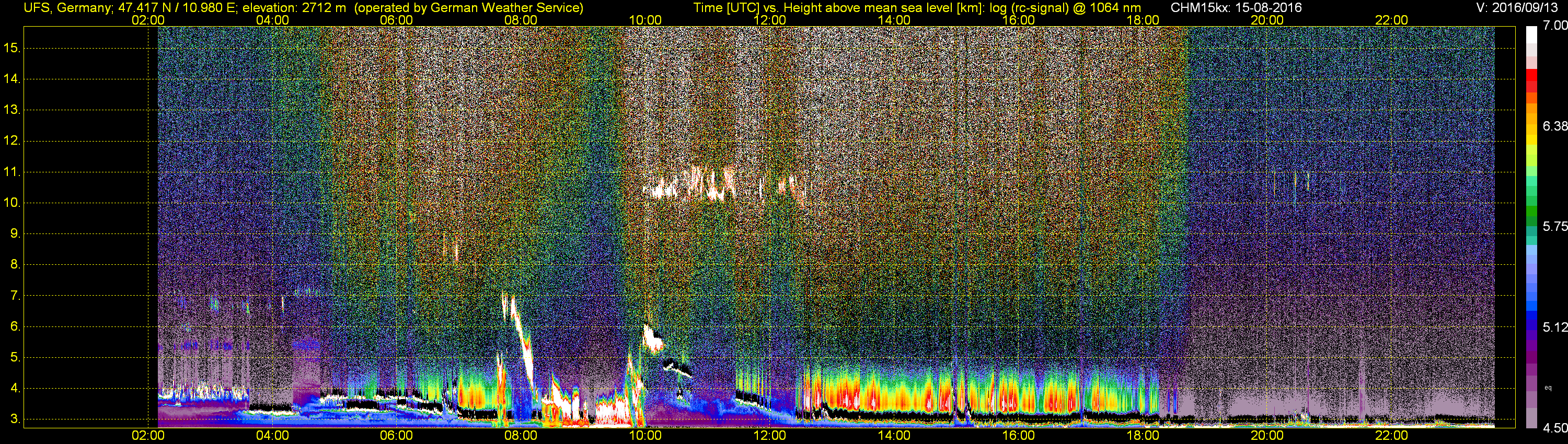Click the 5 km height axis label

(15, 358)
